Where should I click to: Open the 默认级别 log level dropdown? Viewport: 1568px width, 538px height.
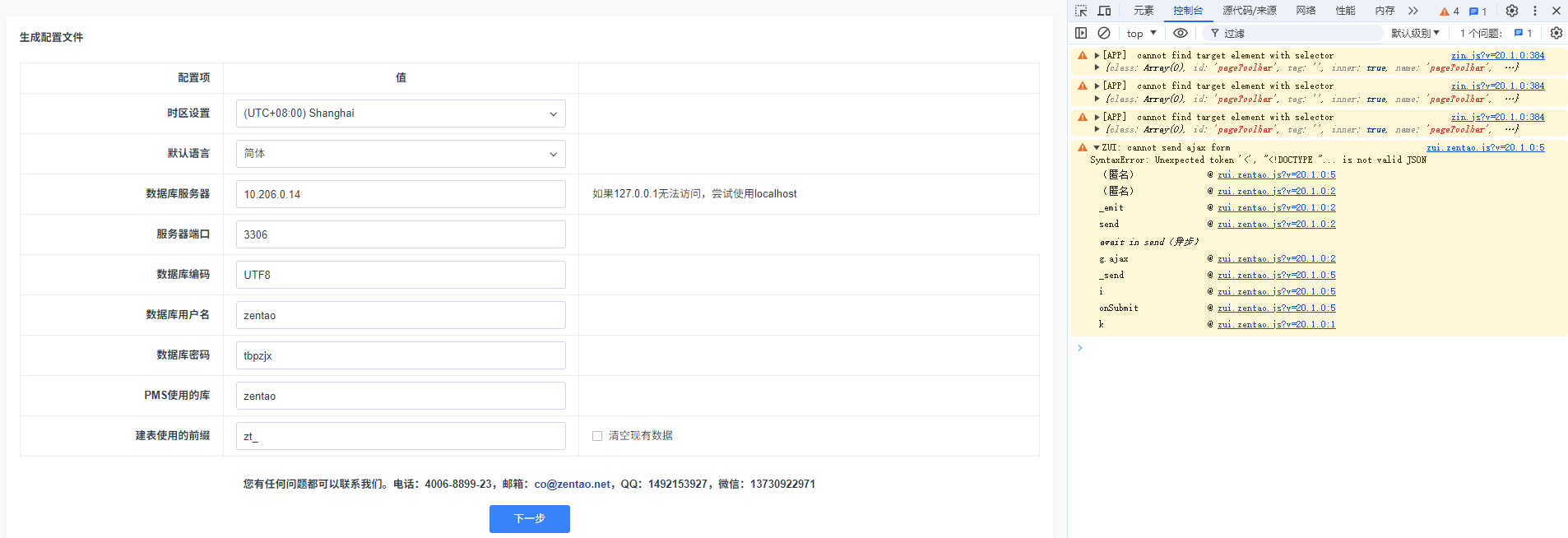coord(1415,33)
